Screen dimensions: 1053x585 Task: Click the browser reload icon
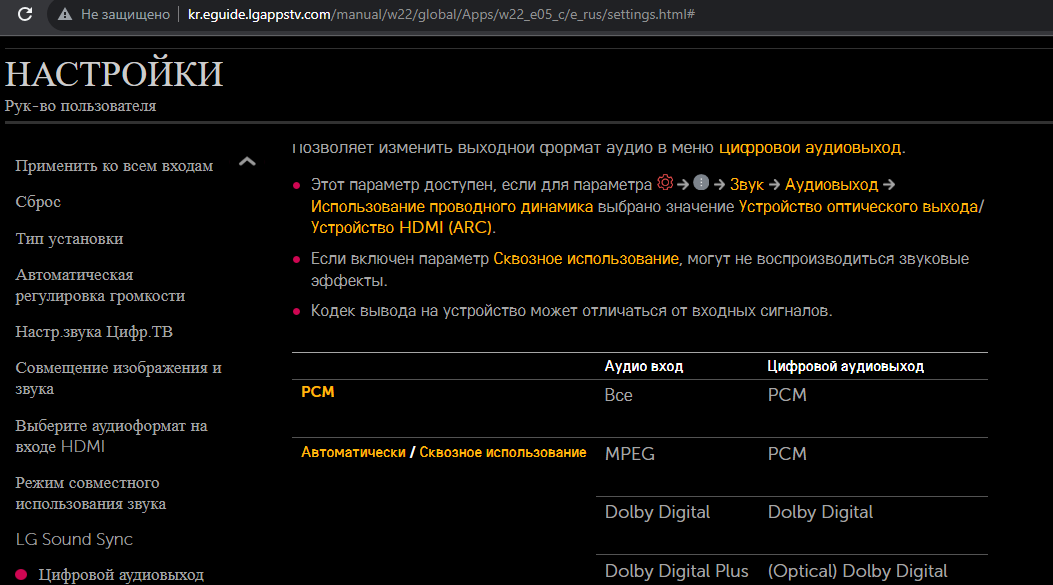[25, 15]
